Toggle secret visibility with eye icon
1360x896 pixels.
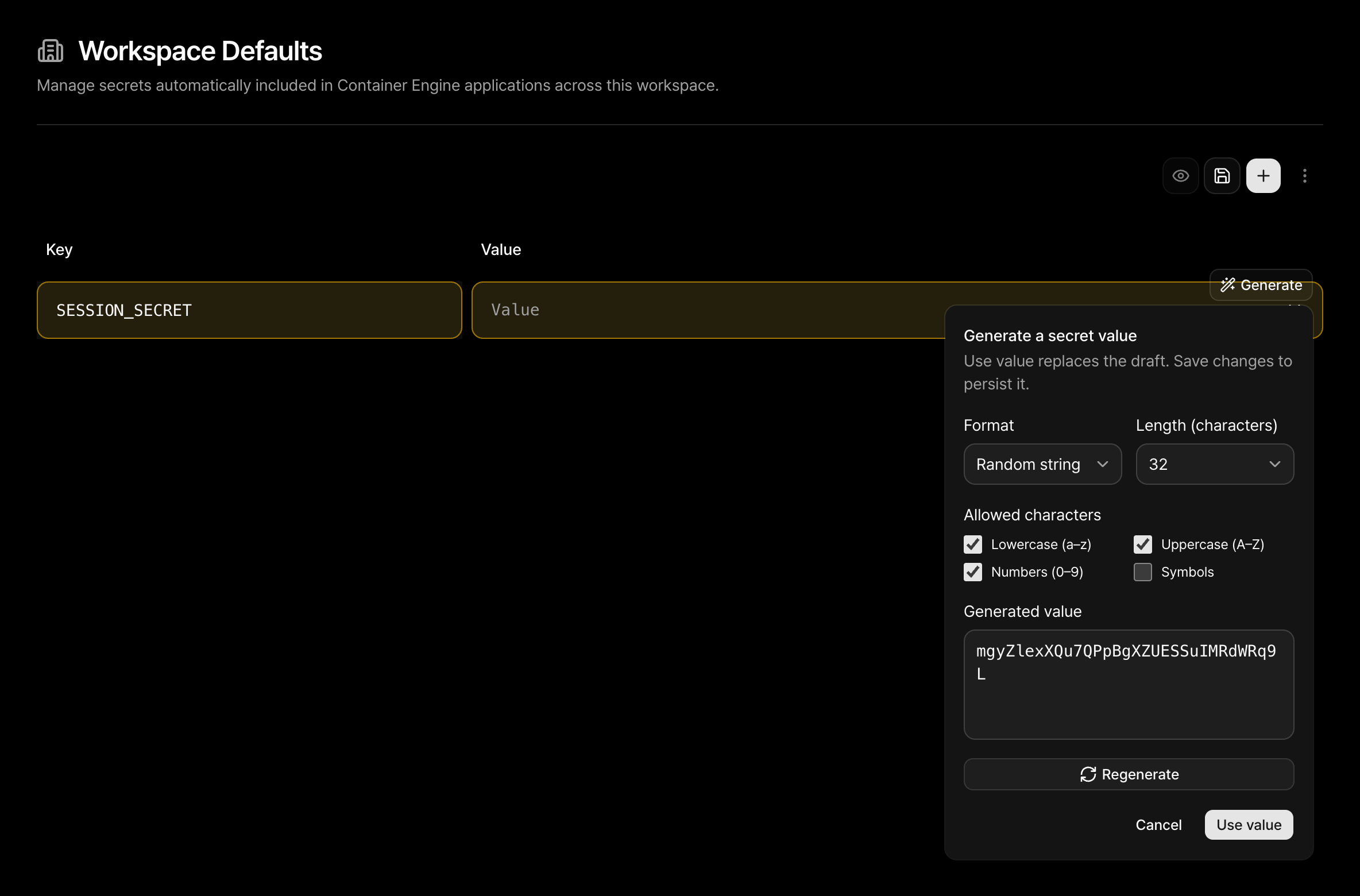click(1180, 176)
